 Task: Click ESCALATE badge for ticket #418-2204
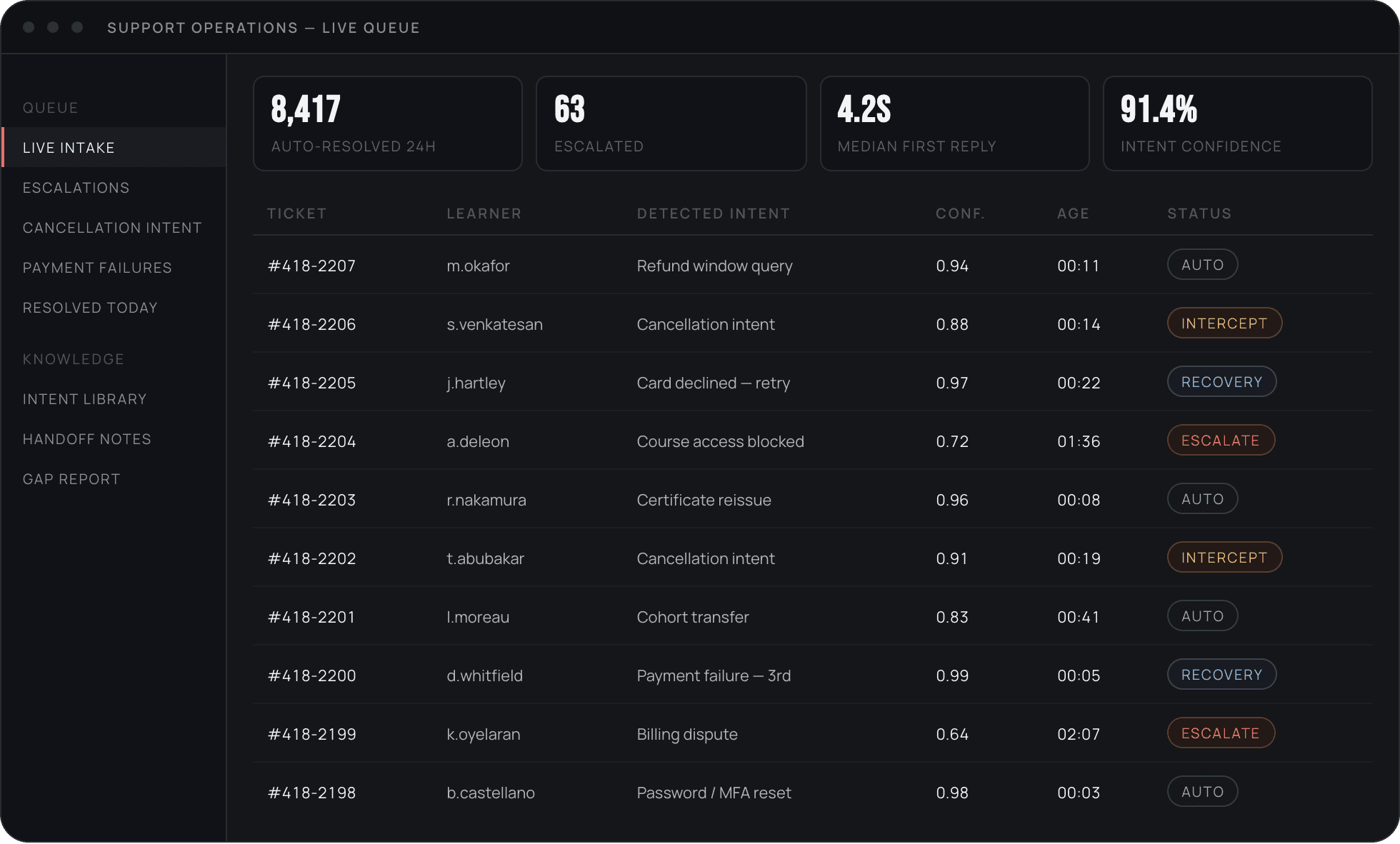click(1221, 441)
